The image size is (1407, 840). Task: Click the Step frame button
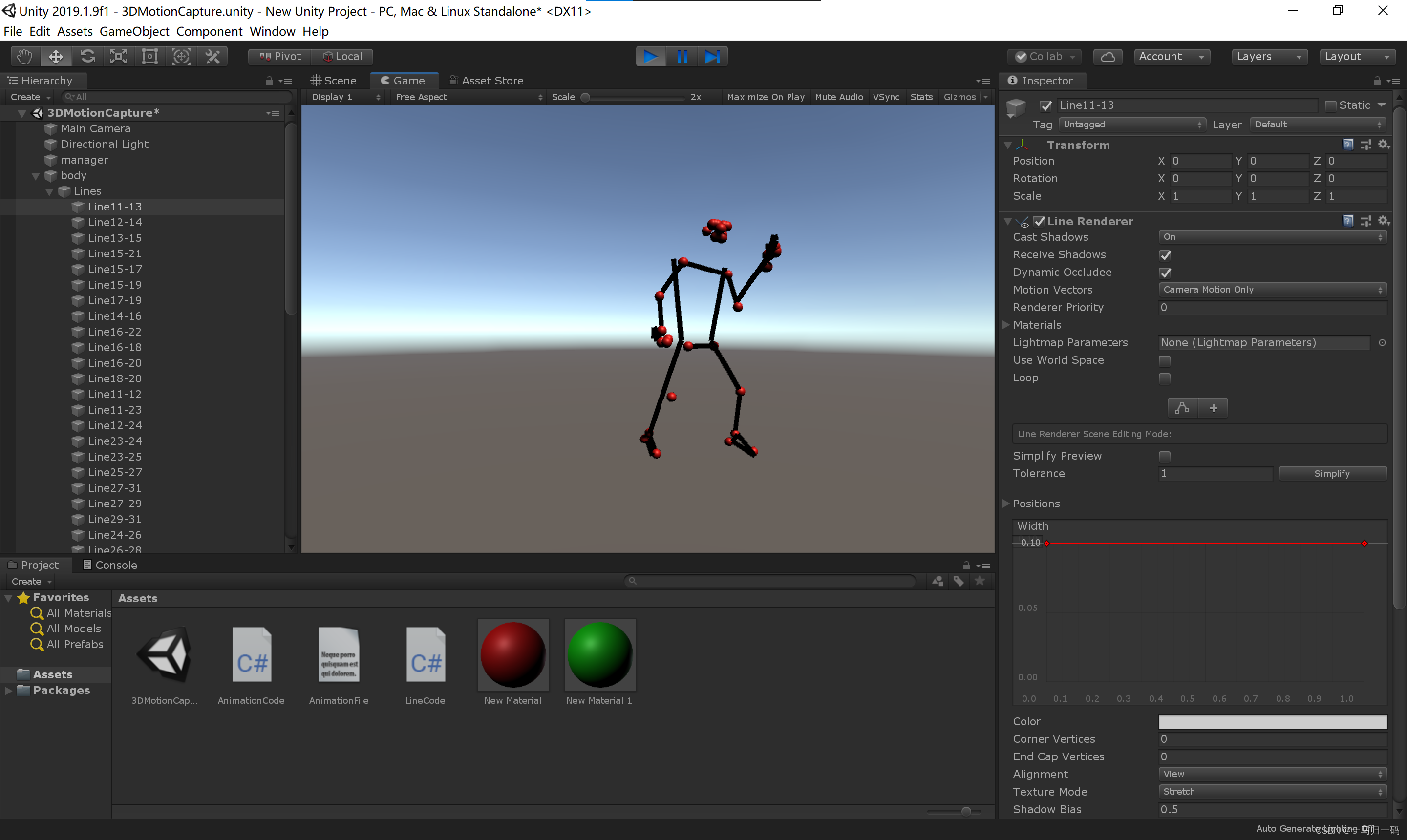click(712, 56)
